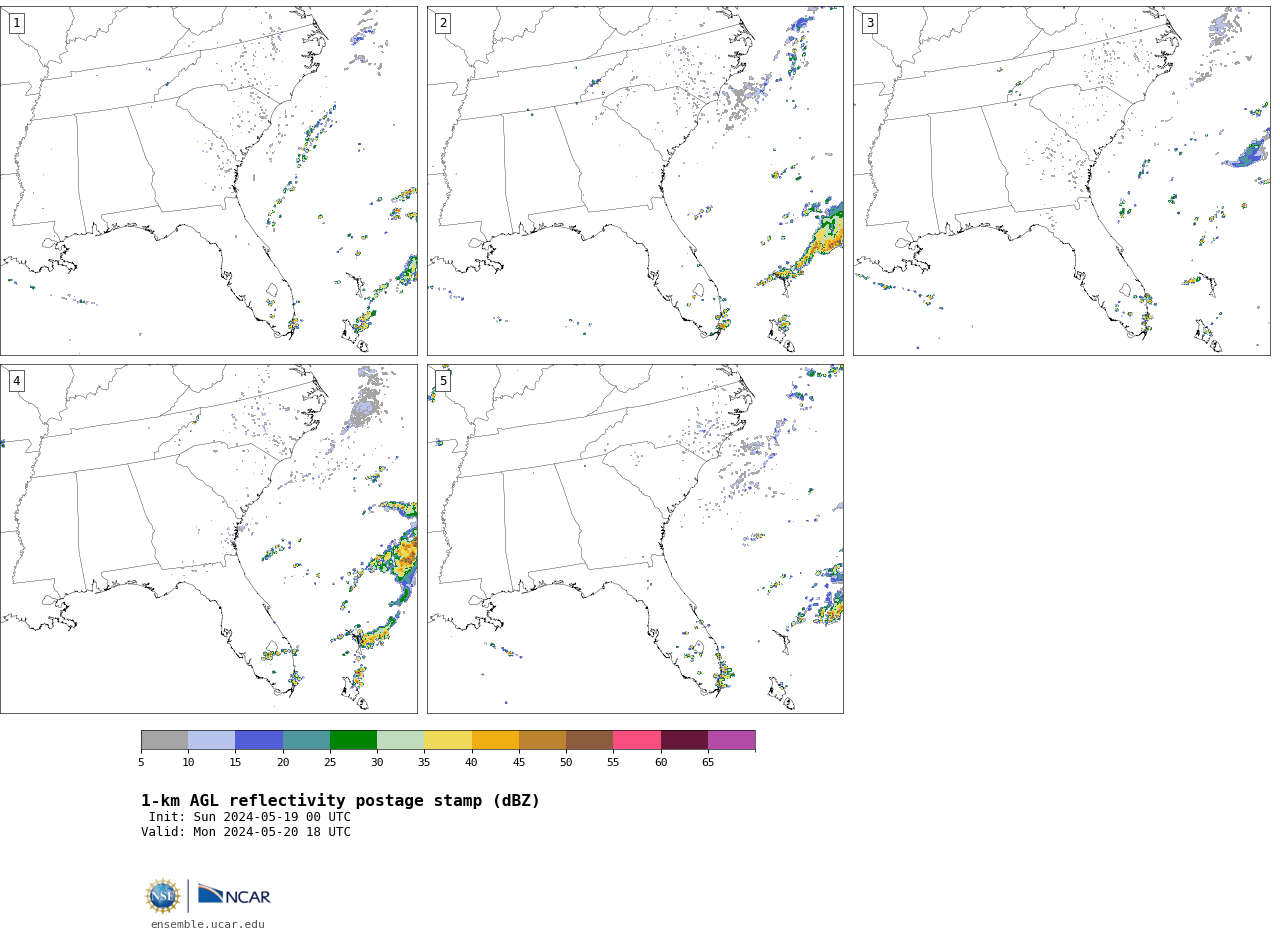
Task: Click the number label '5' on fifth panel
Action: coord(443,381)
